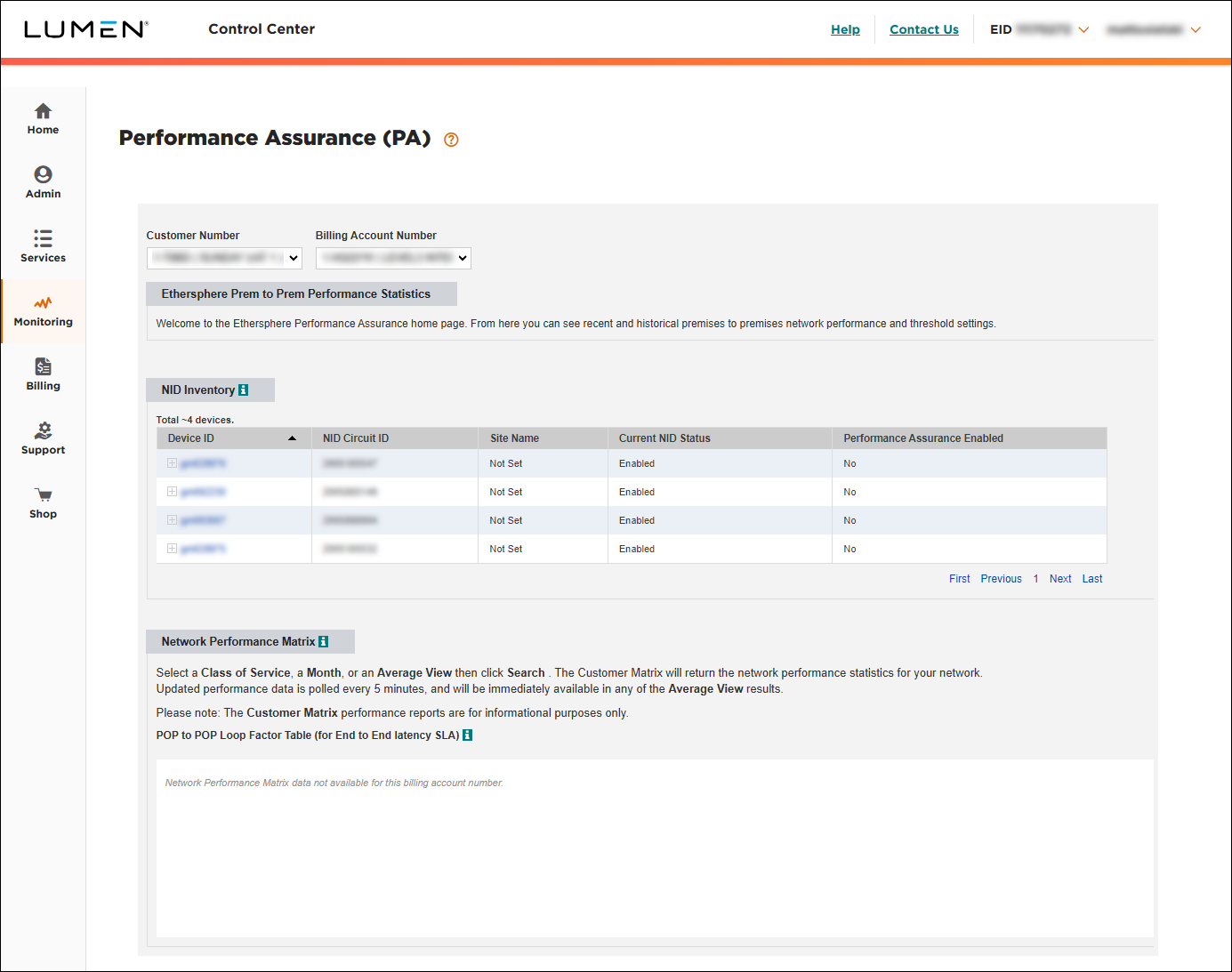
Task: Open the user account dropdown chevron
Action: (x=1196, y=29)
